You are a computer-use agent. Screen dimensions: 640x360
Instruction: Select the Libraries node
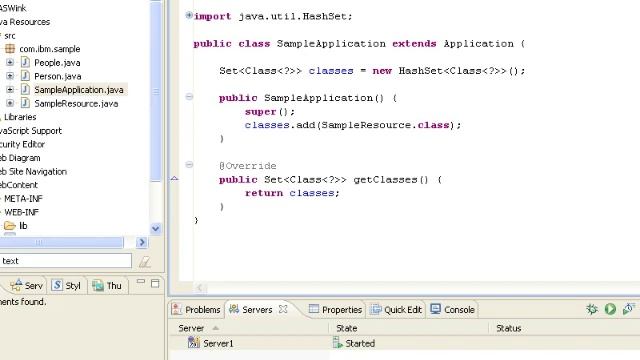(20, 117)
